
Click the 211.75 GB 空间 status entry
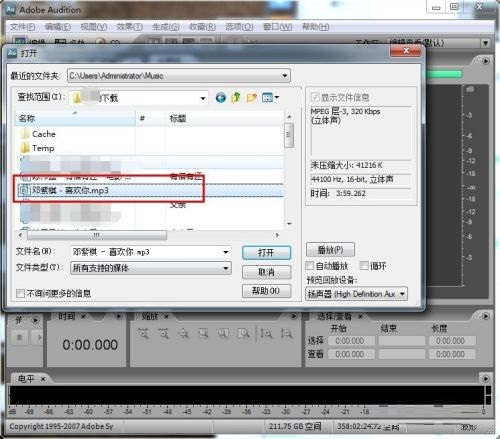295,426
